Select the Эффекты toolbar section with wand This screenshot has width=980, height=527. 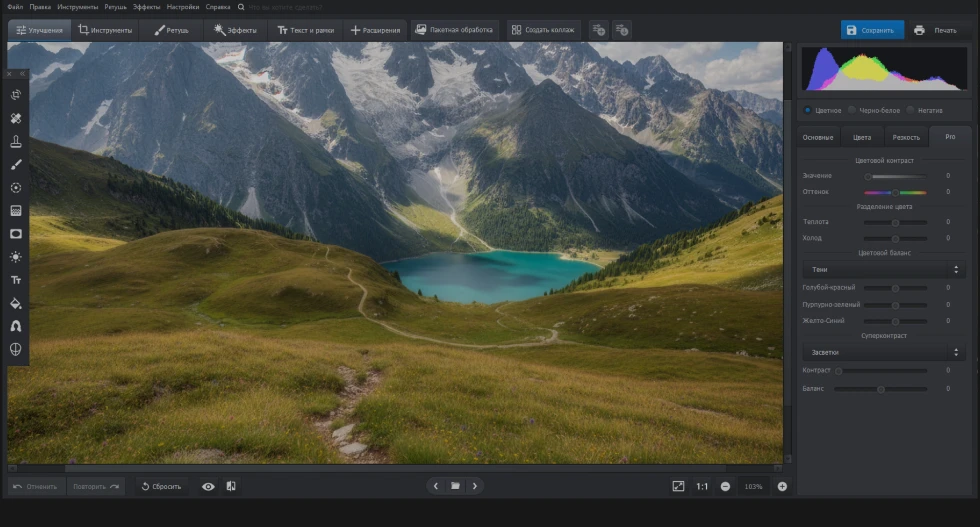pyautogui.click(x=235, y=30)
